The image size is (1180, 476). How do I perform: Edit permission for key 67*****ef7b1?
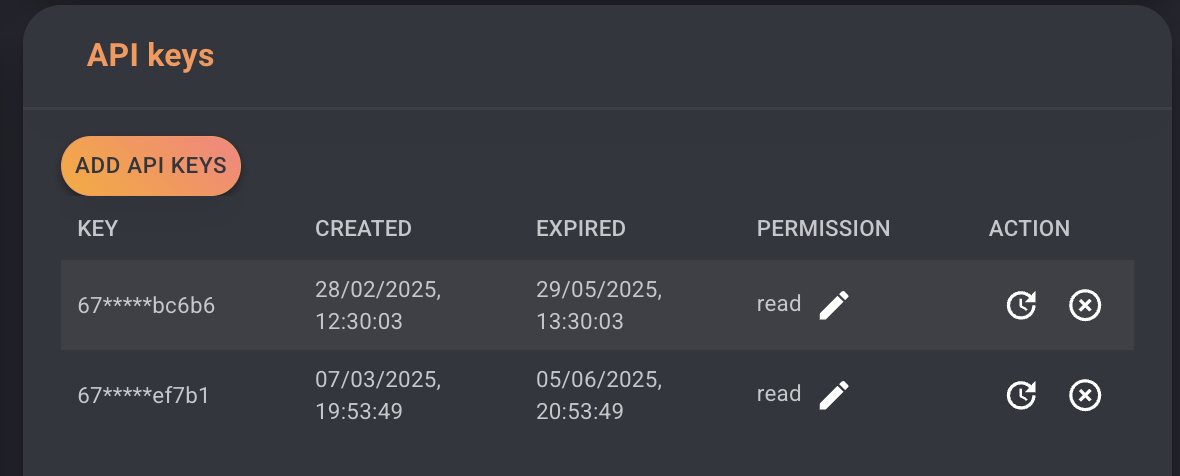pos(834,395)
